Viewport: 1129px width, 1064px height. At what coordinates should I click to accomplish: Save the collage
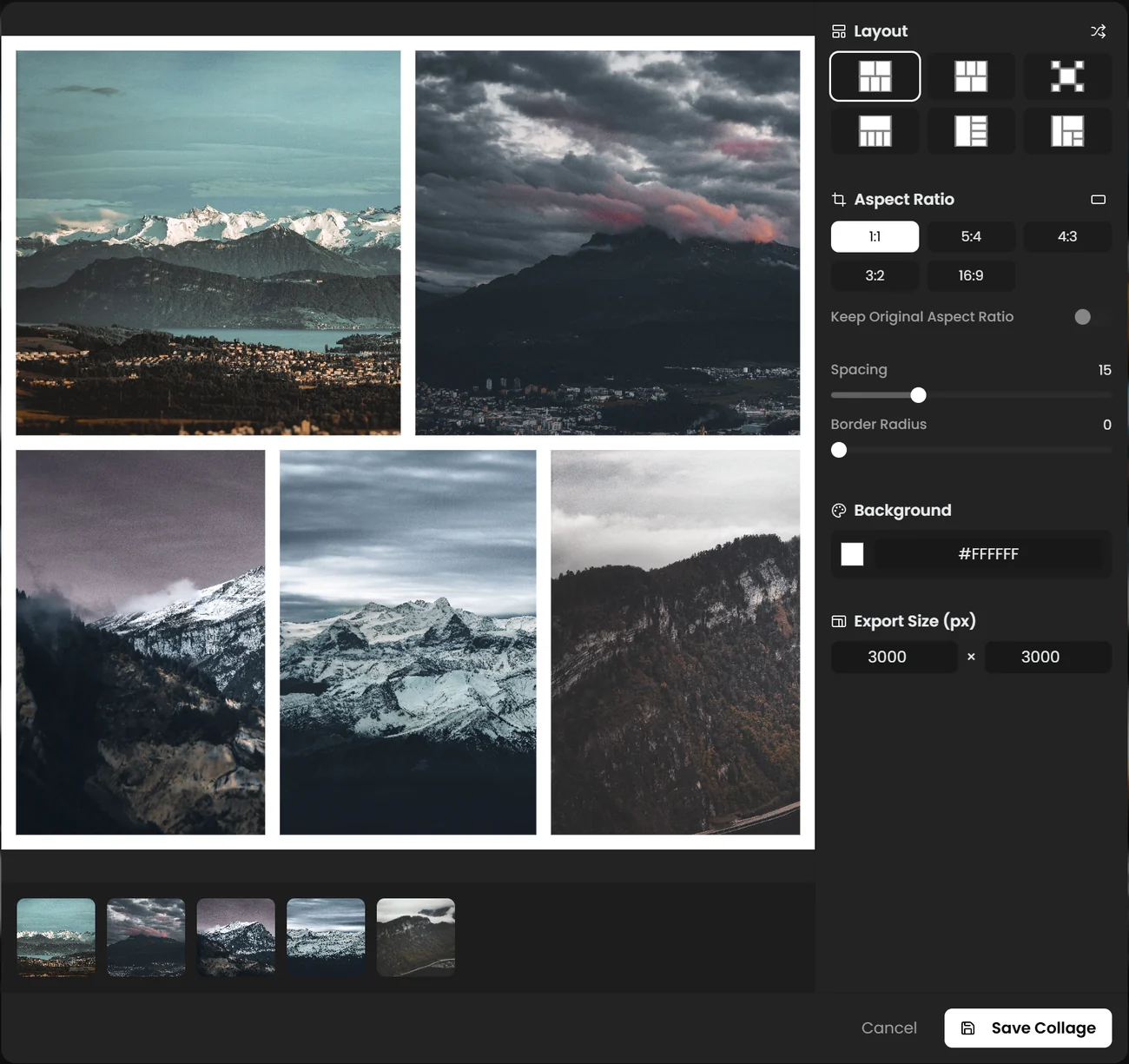1028,1028
